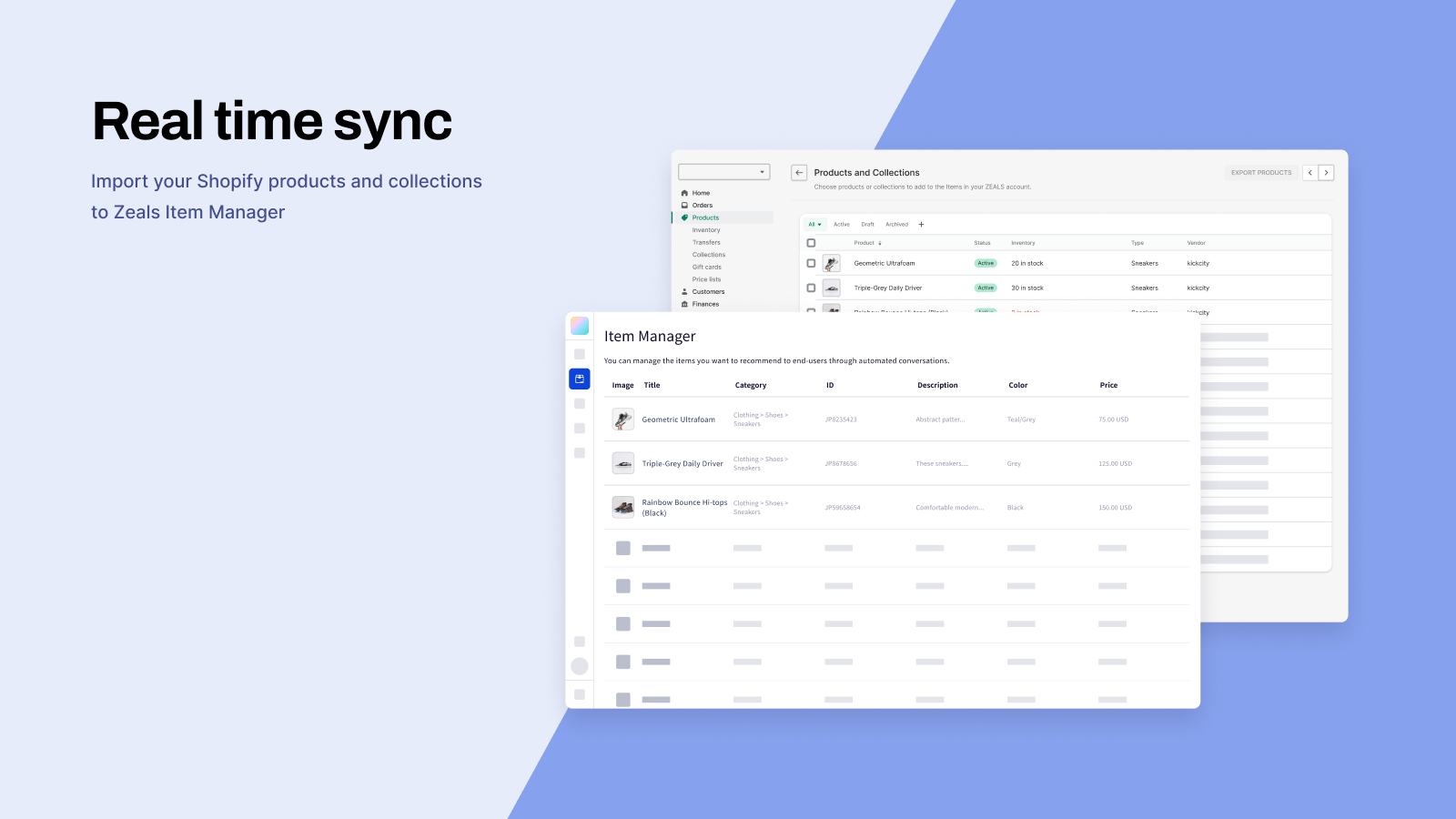1456x819 pixels.
Task: Click the Rainbow Bounce Hi-tops (Black) title
Action: (684, 508)
